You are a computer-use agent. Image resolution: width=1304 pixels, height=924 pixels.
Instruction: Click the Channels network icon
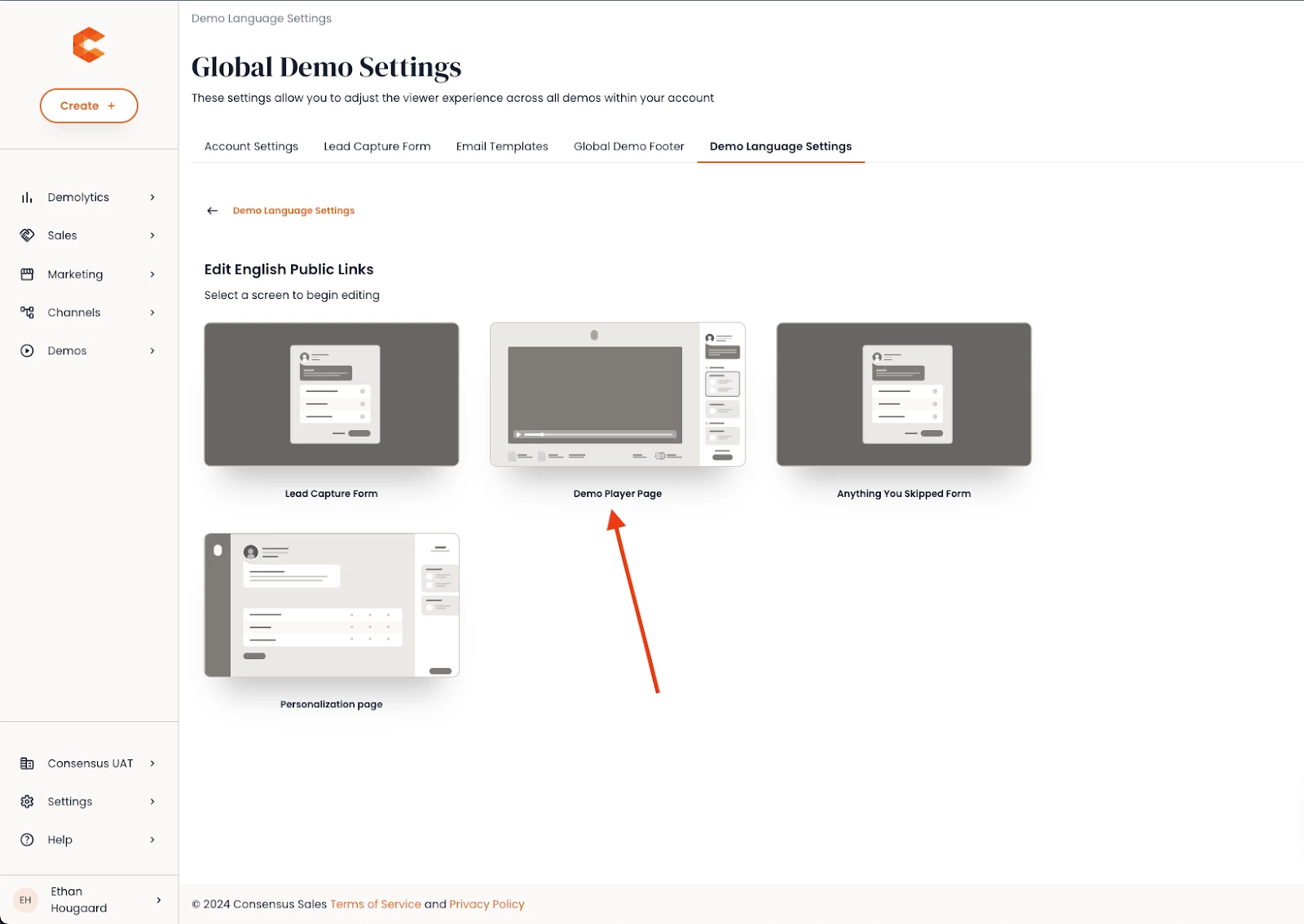point(27,312)
